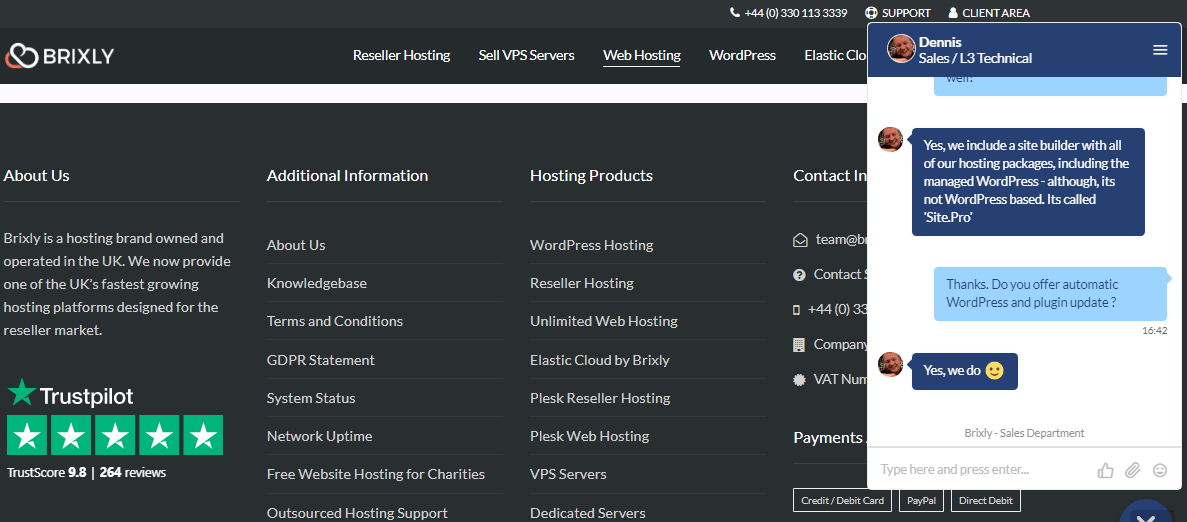Image resolution: width=1187 pixels, height=522 pixels.
Task: Click the thumbs up rating icon
Action: pyautogui.click(x=1105, y=471)
